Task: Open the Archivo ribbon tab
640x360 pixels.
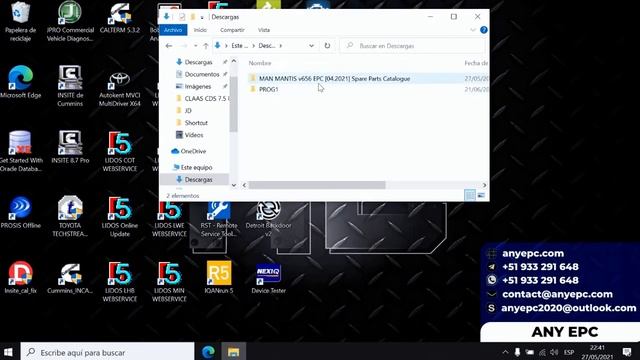Action: [173, 30]
